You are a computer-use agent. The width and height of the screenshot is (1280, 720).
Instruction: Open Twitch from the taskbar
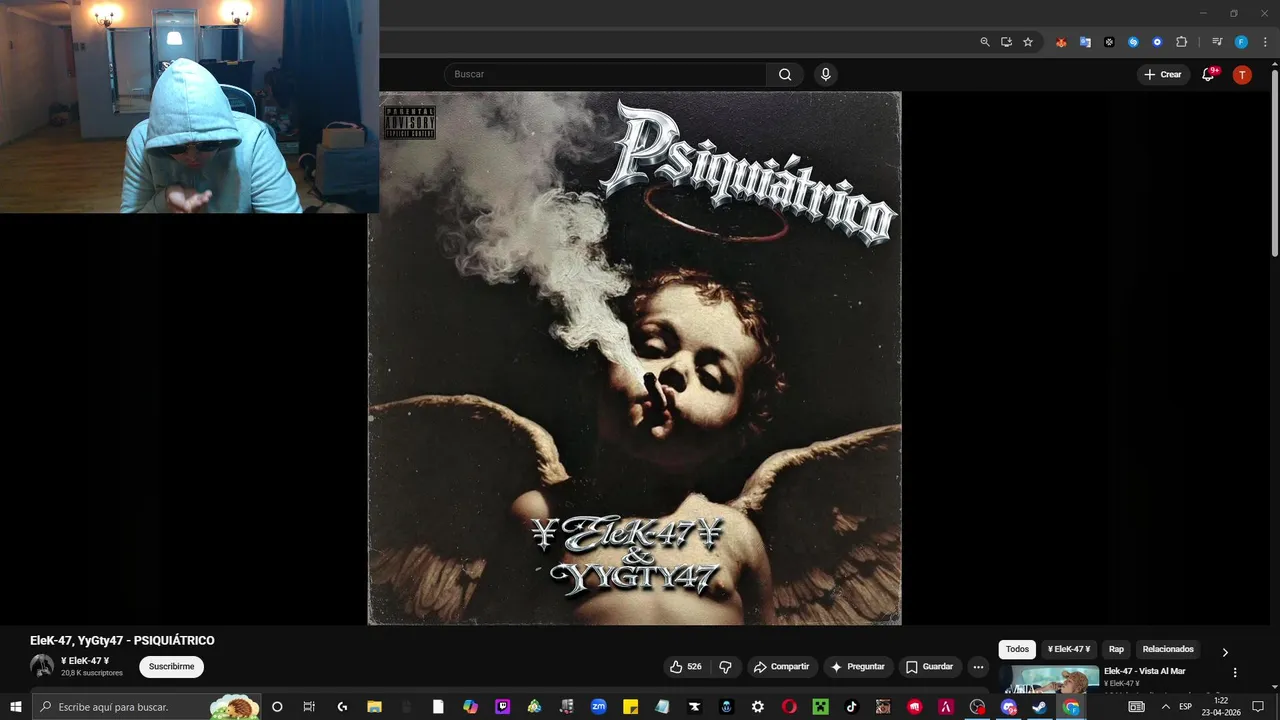[502, 707]
